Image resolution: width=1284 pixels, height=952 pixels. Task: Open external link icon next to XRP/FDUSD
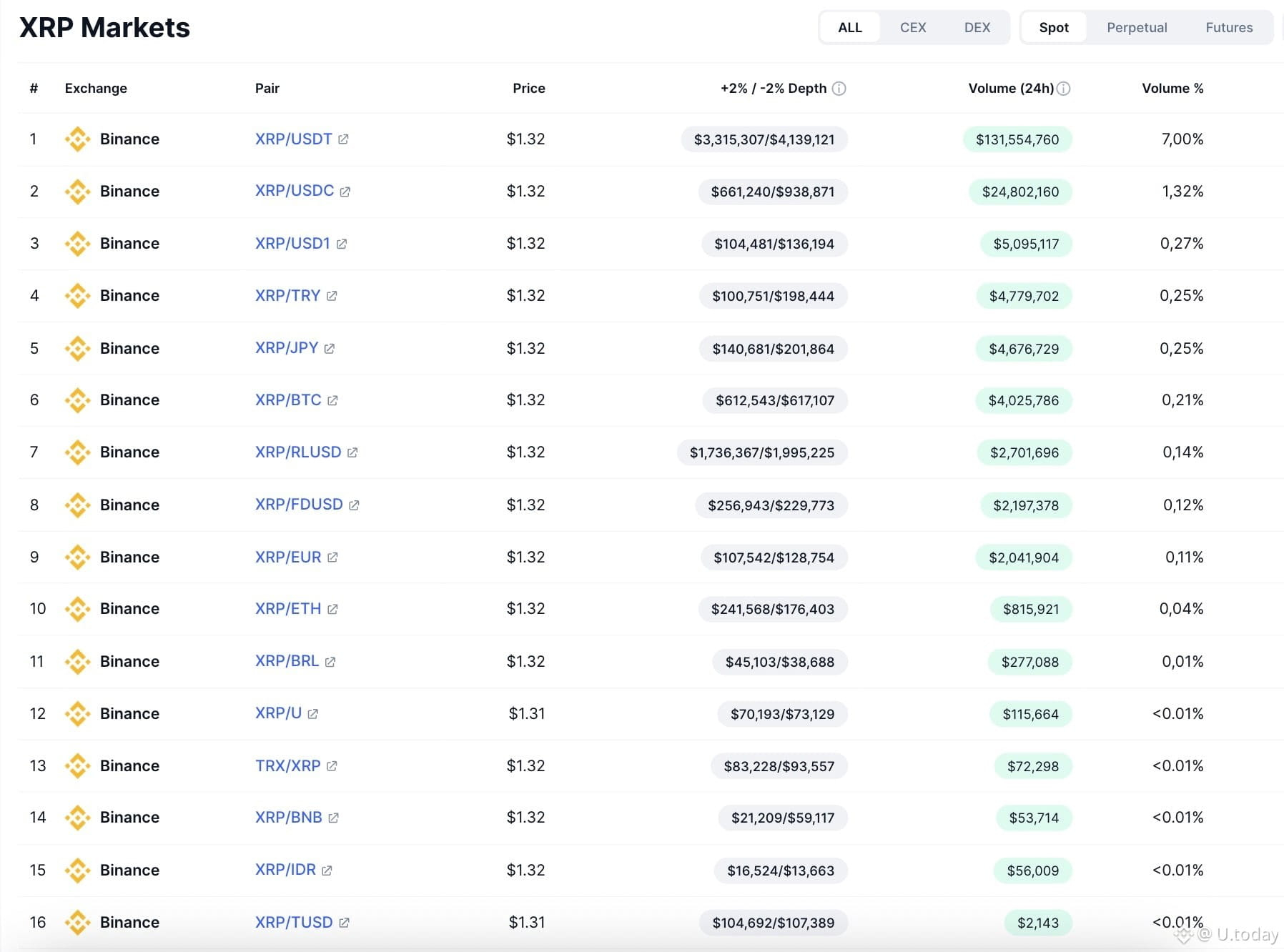354,505
